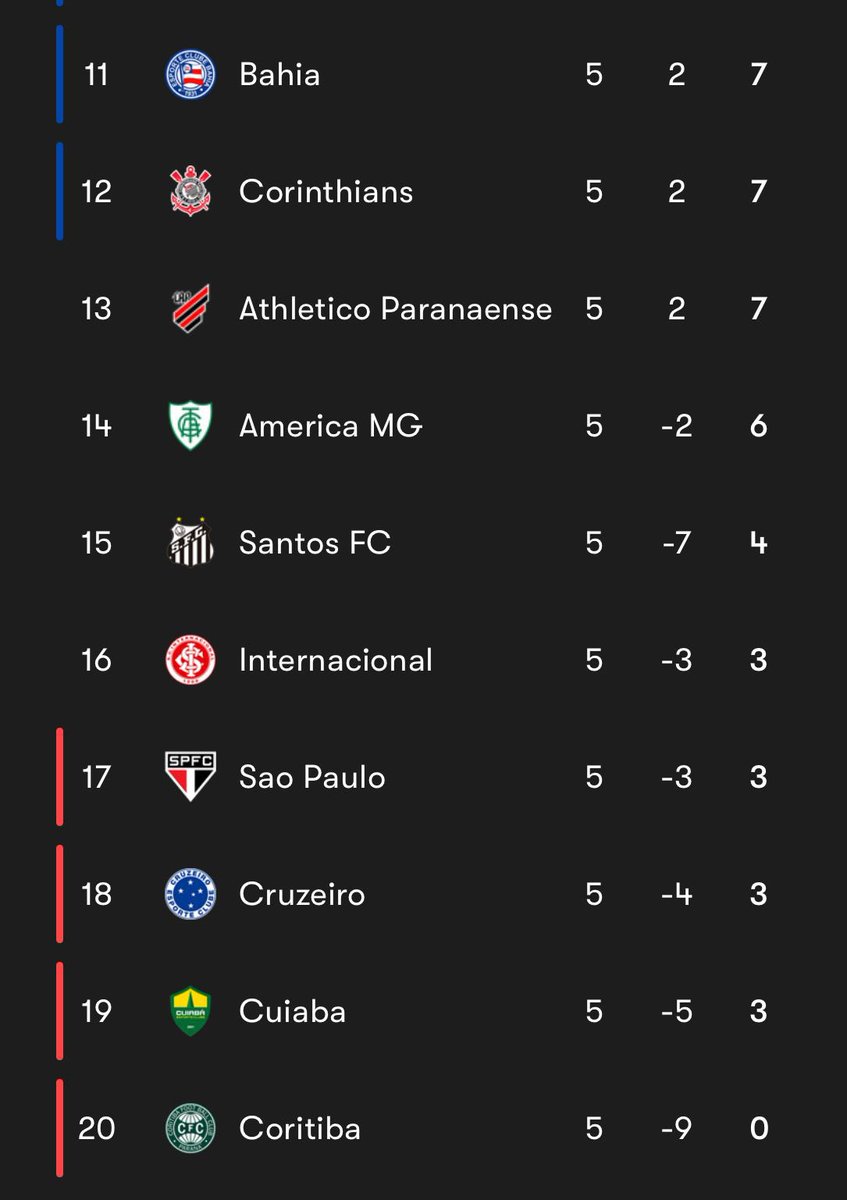Click the Athletico Paranaense crest icon
The image size is (847, 1200).
pyautogui.click(x=190, y=308)
